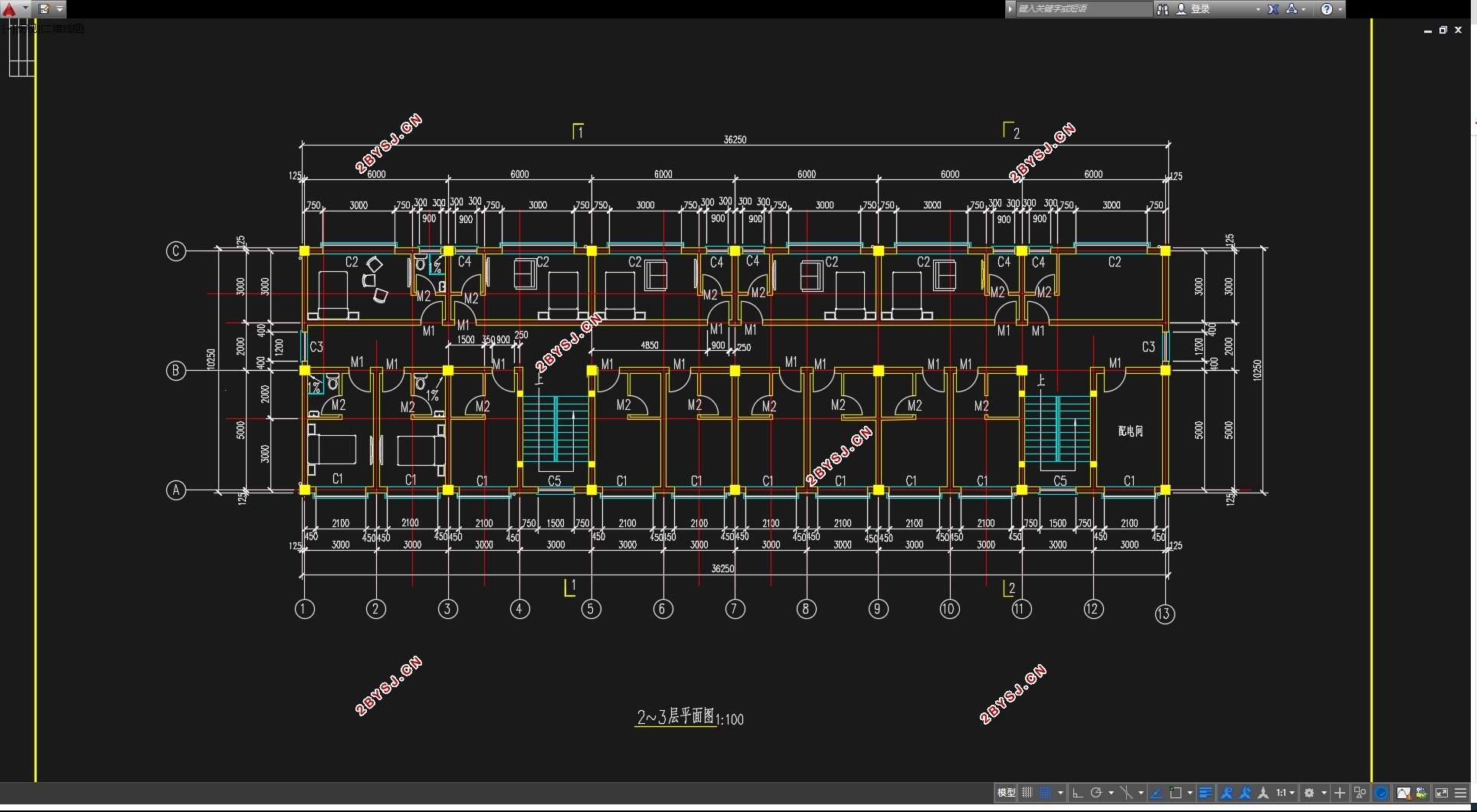Click the workspace switching gear icon
The image size is (1477, 812).
(1309, 793)
